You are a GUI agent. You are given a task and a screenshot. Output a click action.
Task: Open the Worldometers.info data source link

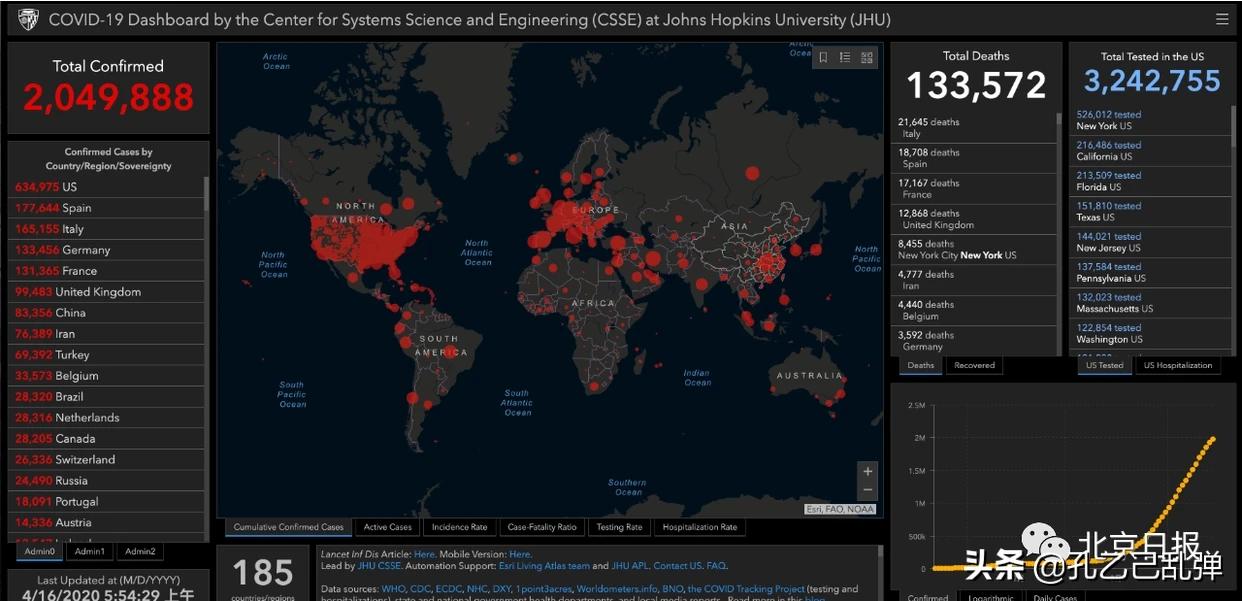[x=615, y=589]
